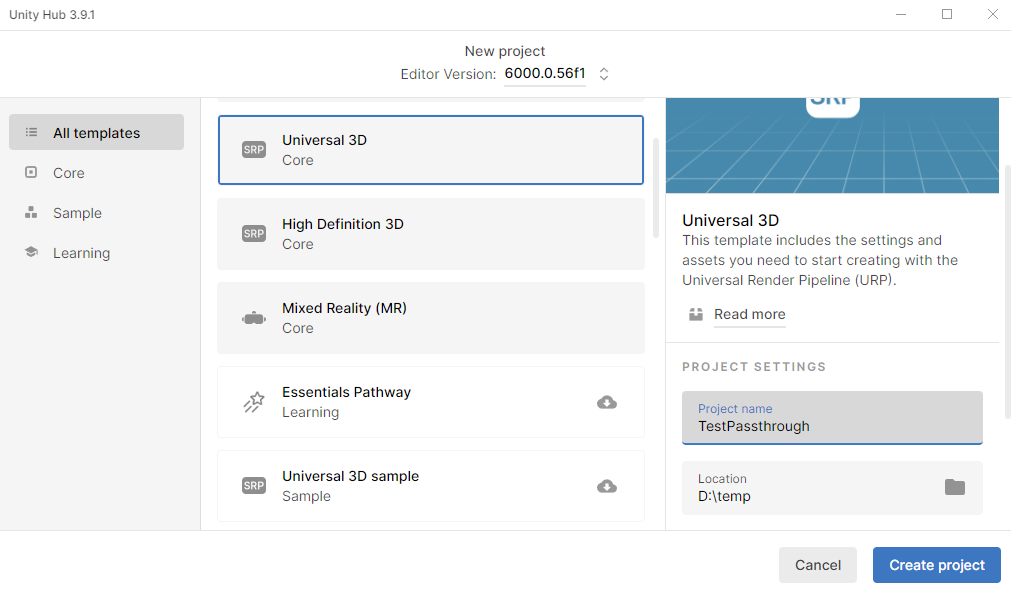Select the All templates category
The height and width of the screenshot is (591, 1011).
pos(97,132)
